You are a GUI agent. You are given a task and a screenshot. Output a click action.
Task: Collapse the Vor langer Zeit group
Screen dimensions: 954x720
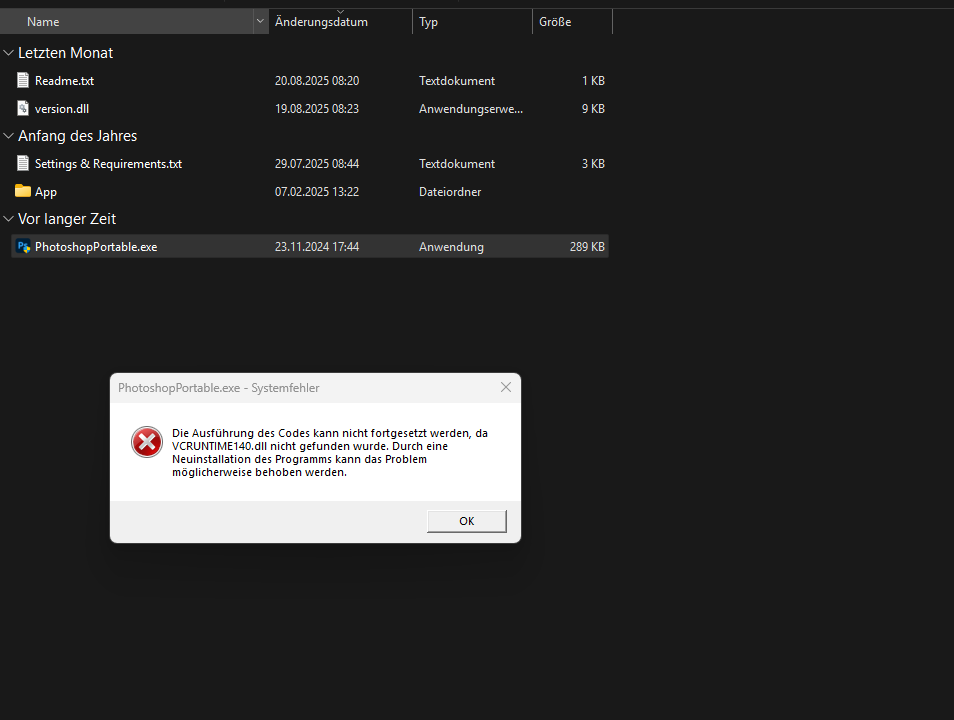click(x=9, y=218)
